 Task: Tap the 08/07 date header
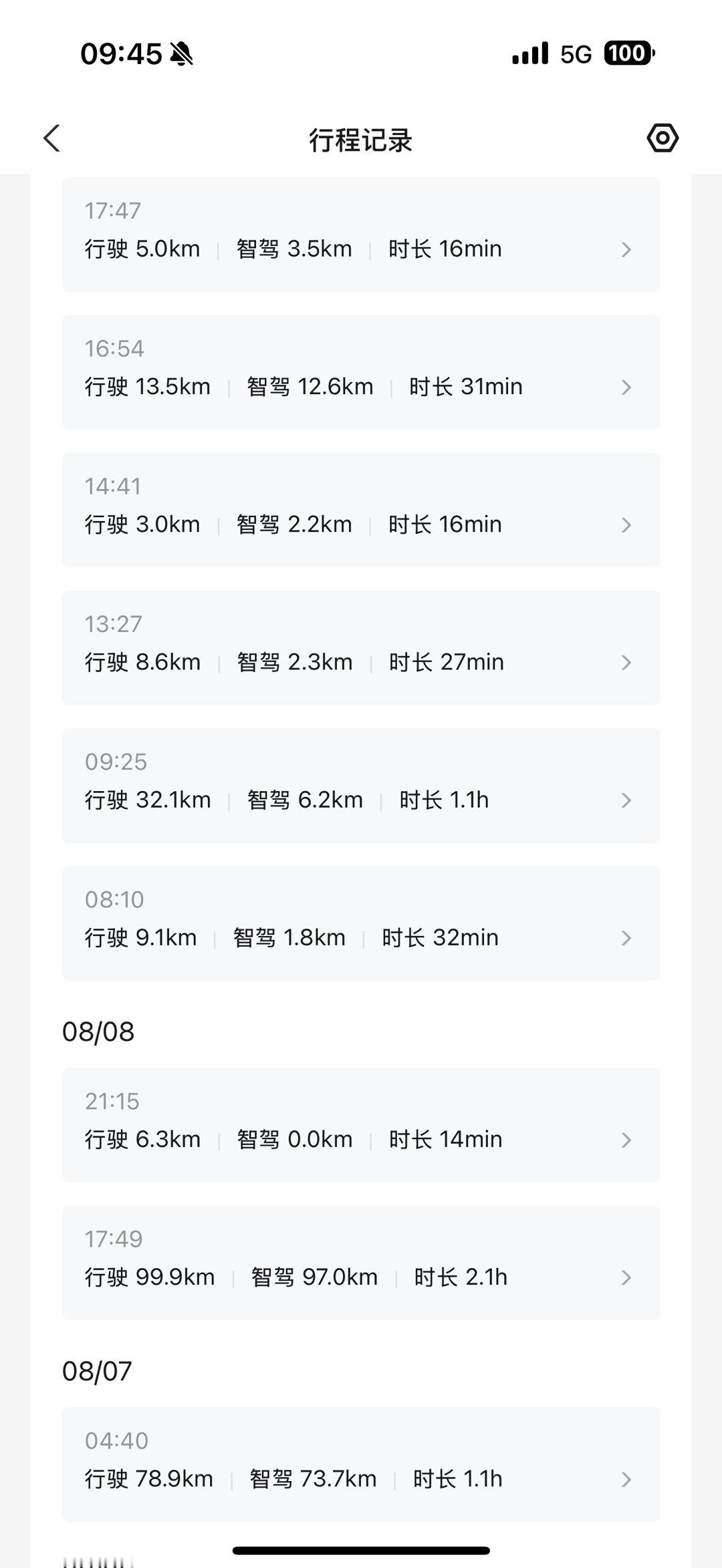(98, 1371)
